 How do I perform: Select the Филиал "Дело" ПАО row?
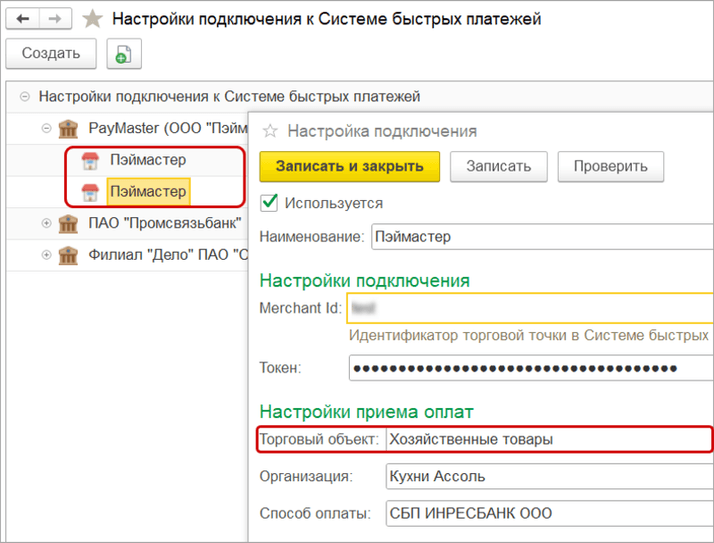[x=128, y=255]
